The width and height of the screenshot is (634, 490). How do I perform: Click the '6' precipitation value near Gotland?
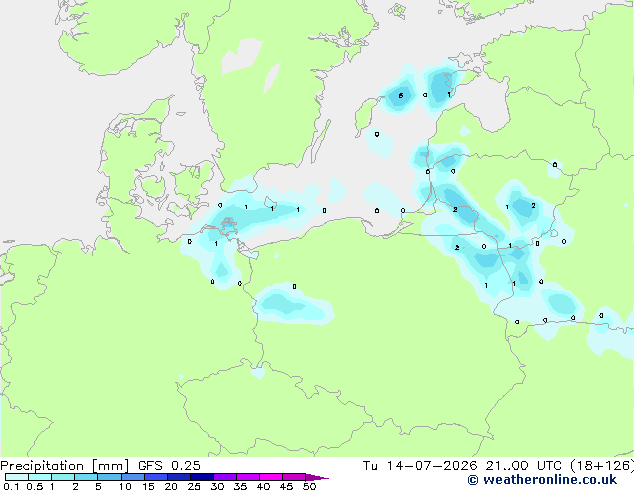401,95
